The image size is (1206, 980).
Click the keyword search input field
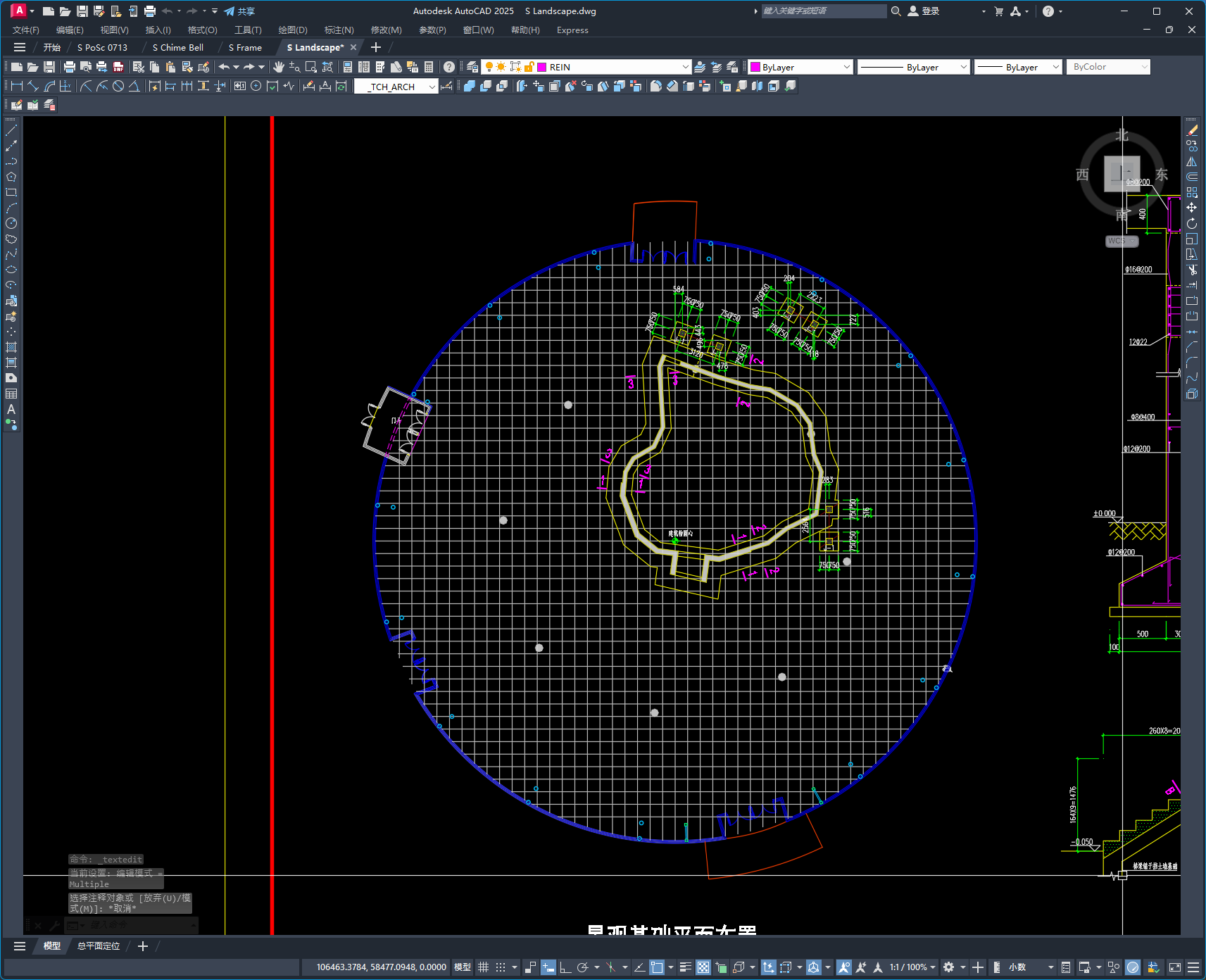[824, 11]
